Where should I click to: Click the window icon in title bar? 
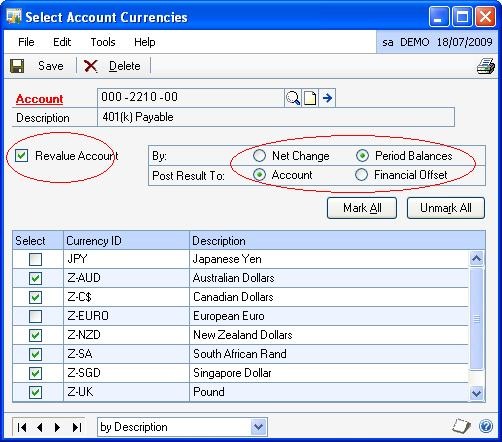(x=14, y=17)
